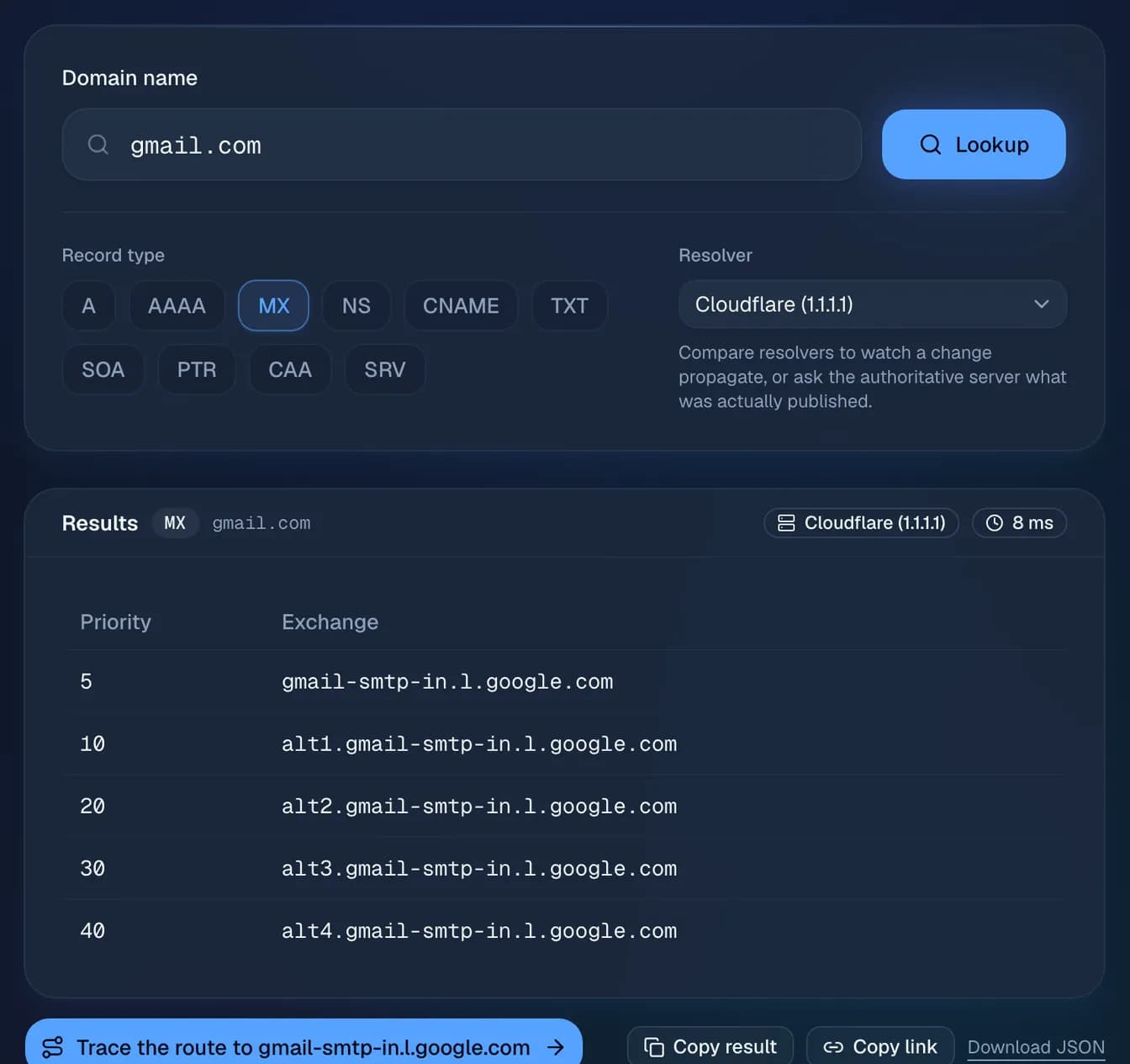Select the TXT record type
Image resolution: width=1130 pixels, height=1064 pixels.
click(569, 305)
